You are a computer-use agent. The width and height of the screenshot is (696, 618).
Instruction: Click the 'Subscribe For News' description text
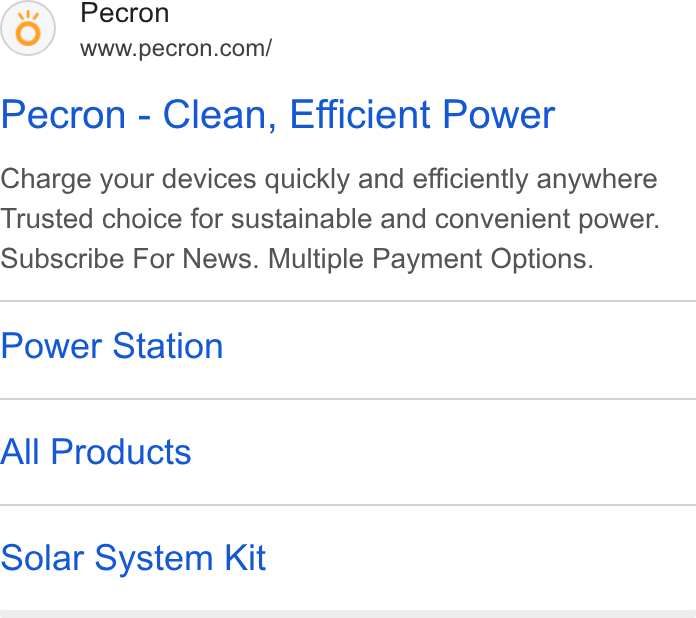click(130, 259)
